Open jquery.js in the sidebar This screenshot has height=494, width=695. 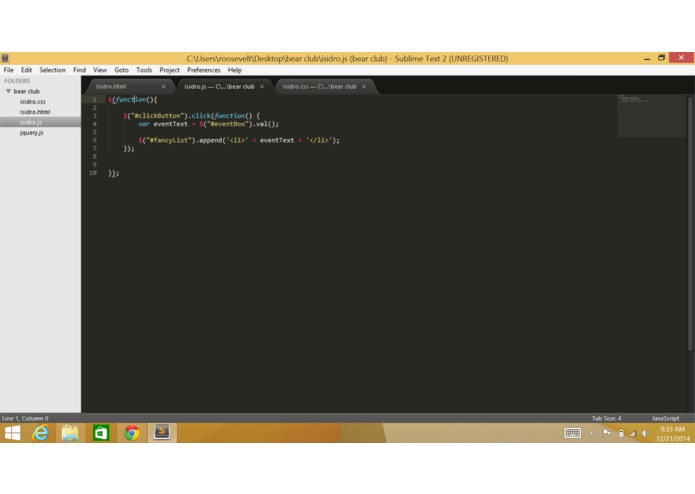pos(31,132)
